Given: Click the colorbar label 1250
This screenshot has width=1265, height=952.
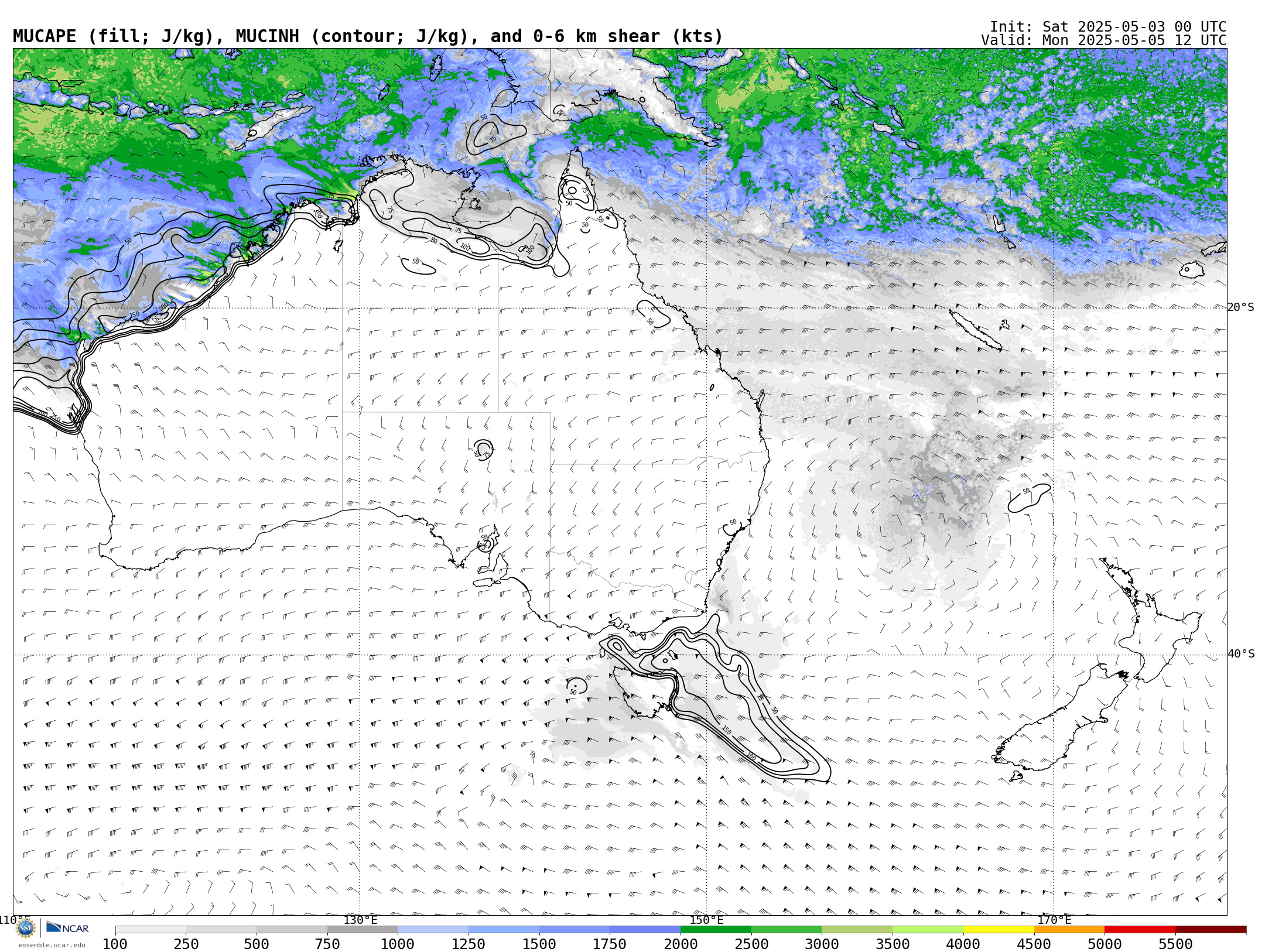Looking at the screenshot, I should point(469,944).
